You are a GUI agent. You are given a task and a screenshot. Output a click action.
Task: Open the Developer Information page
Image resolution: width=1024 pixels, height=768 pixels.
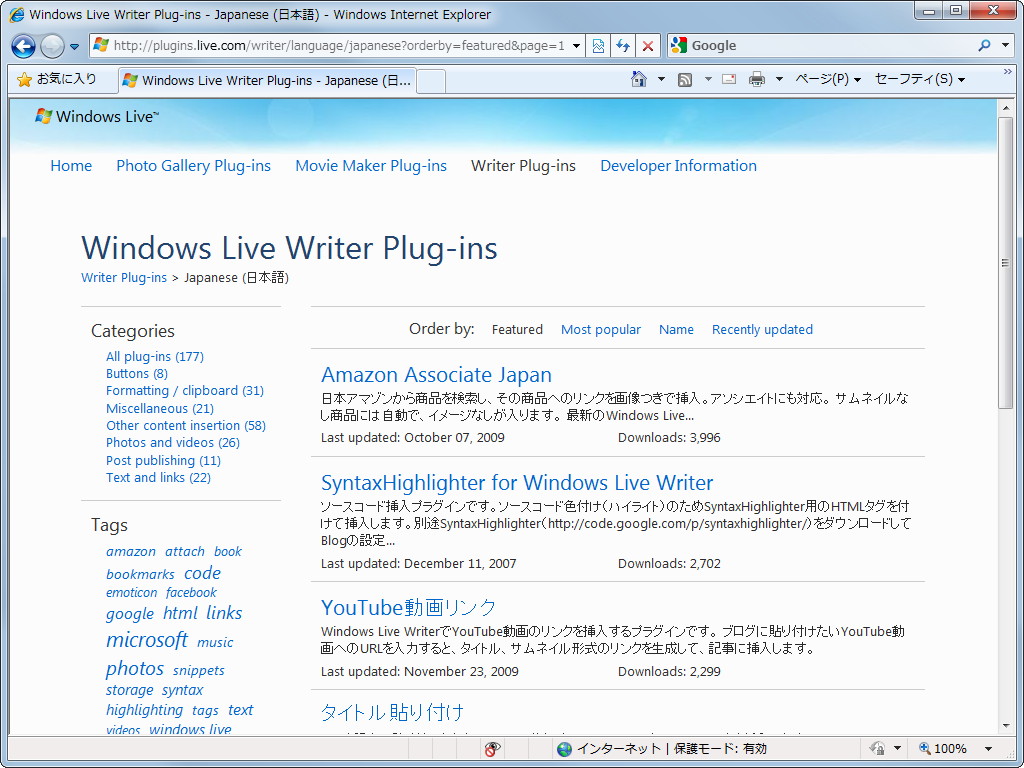point(679,166)
